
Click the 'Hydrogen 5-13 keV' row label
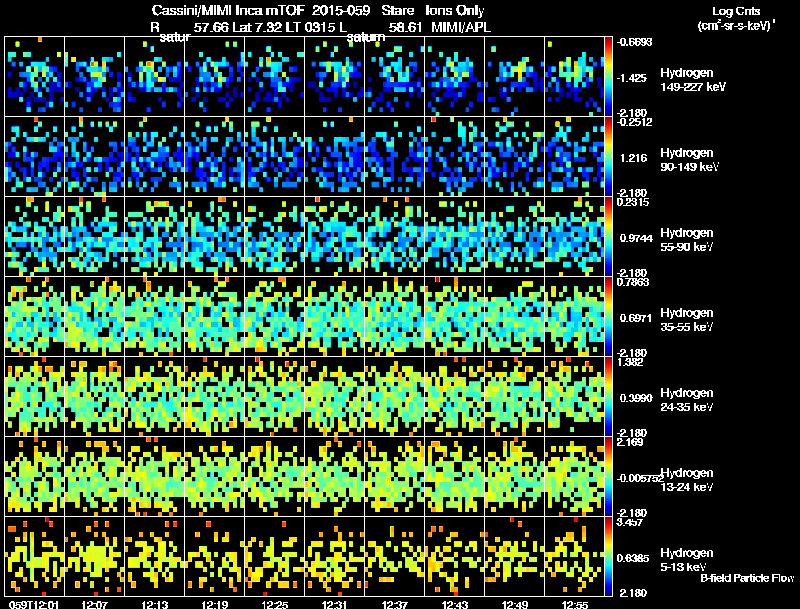tap(687, 560)
